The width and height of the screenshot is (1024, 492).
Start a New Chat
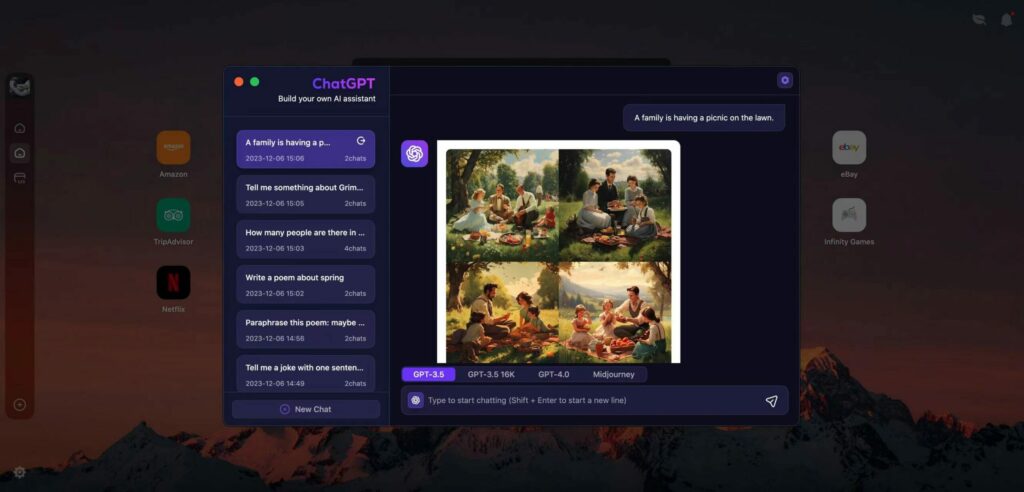click(x=306, y=409)
